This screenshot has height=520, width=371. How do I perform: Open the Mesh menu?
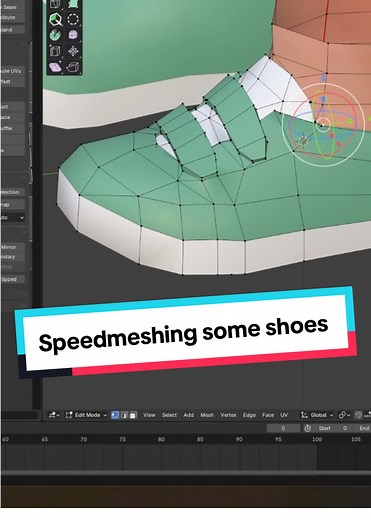click(207, 415)
